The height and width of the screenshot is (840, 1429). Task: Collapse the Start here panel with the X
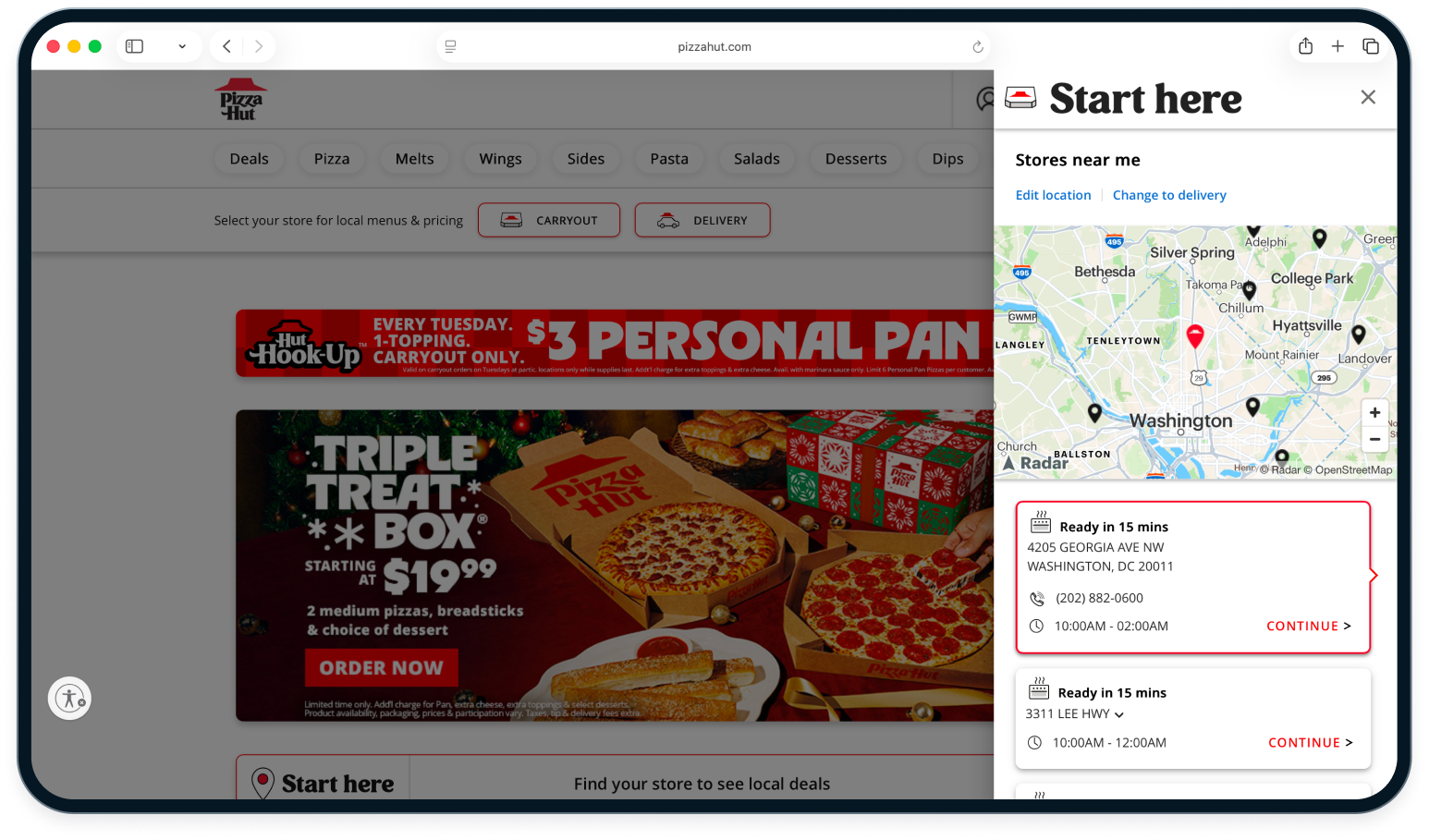point(1368,96)
